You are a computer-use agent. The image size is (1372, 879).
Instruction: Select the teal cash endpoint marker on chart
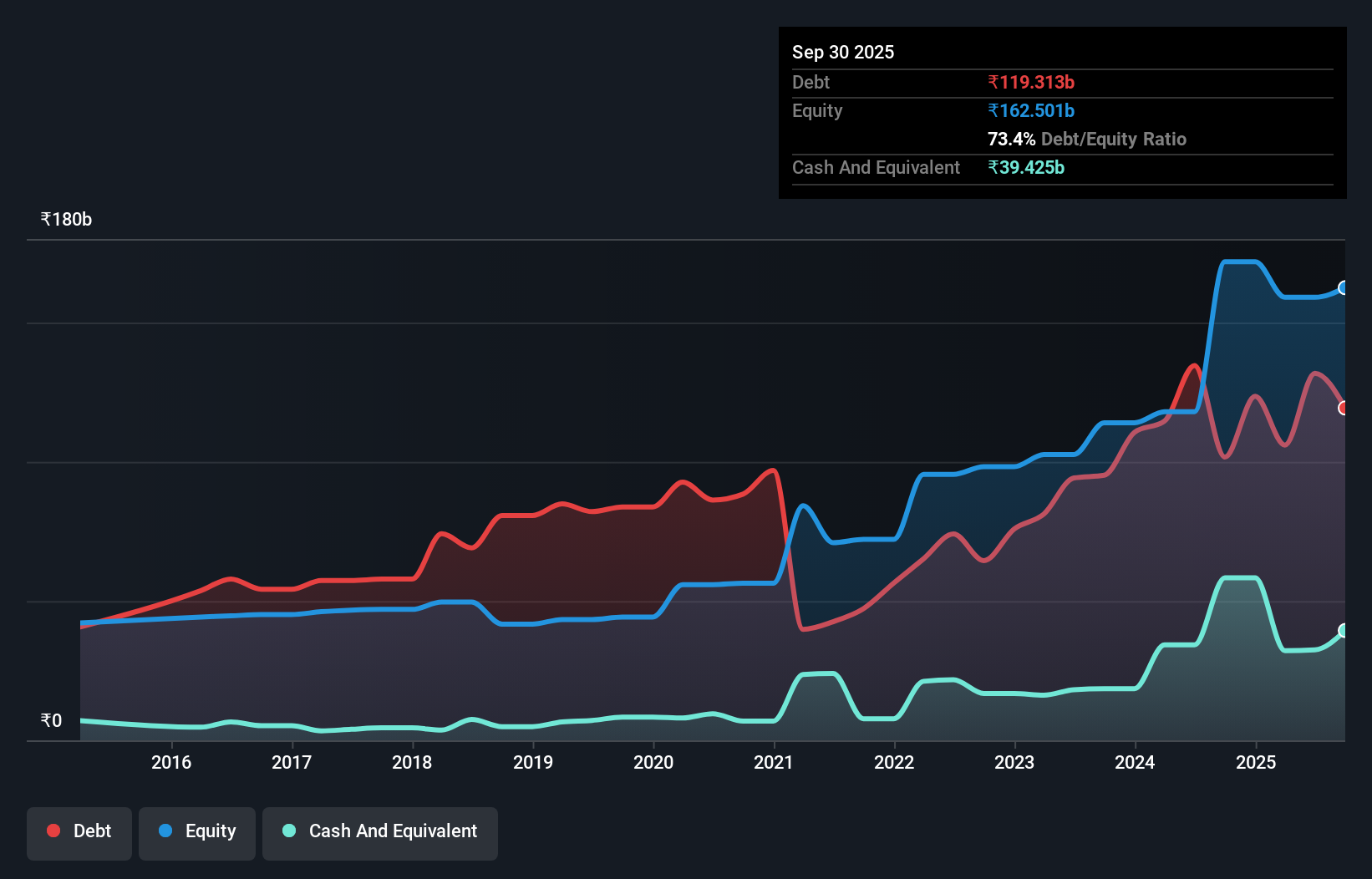[x=1344, y=631]
